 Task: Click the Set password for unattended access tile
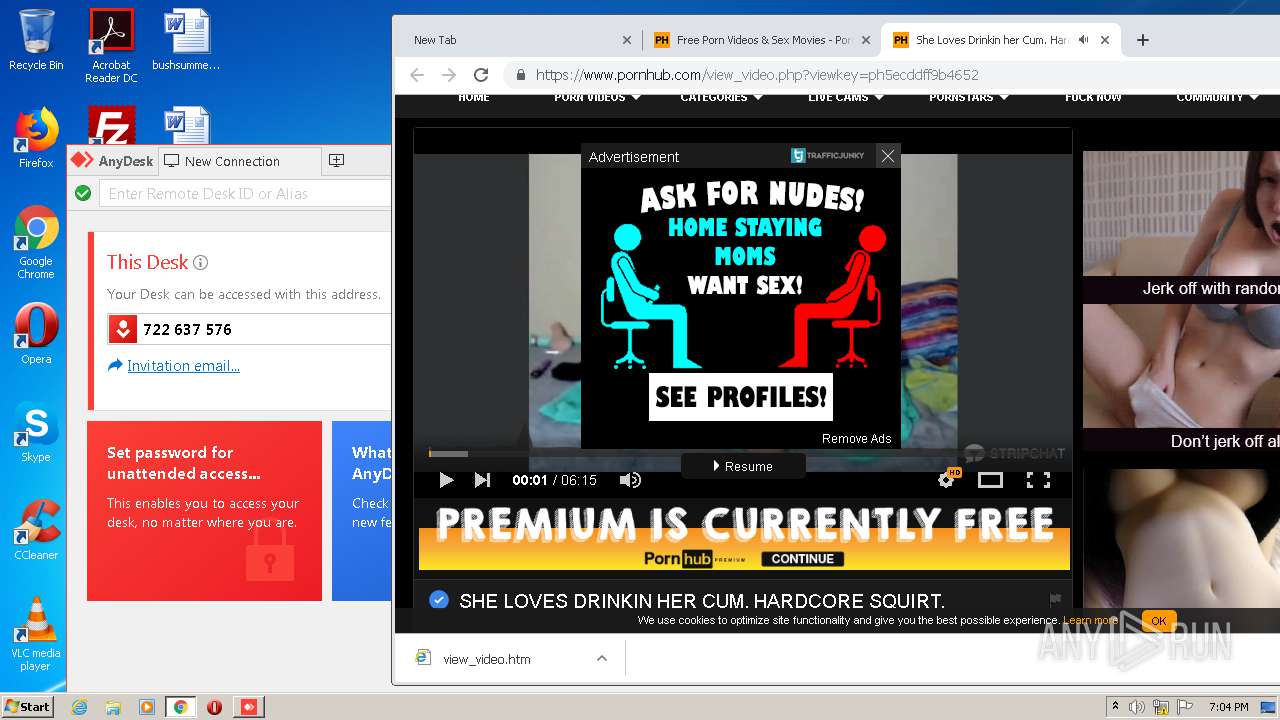[x=204, y=511]
